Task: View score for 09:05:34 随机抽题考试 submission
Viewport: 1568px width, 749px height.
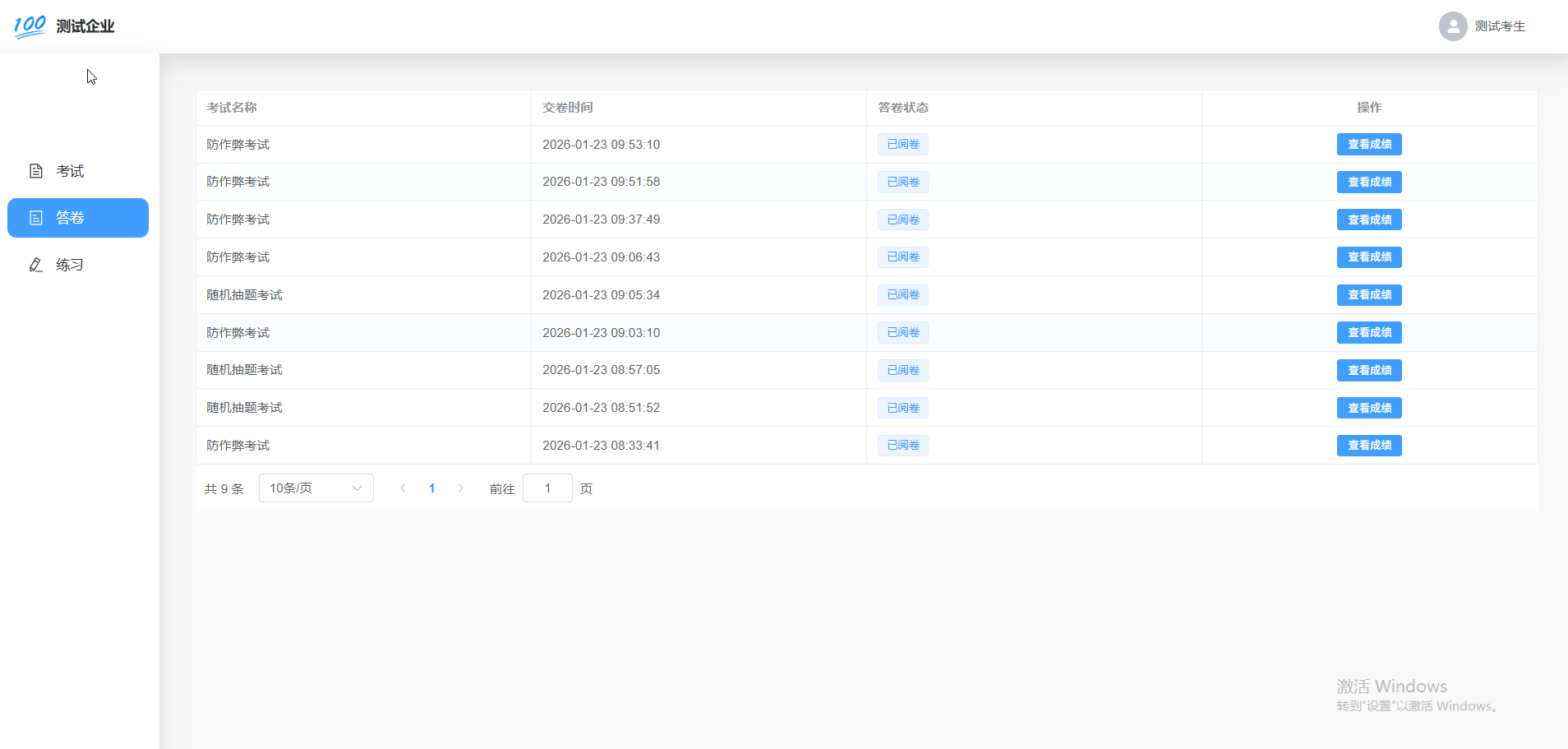Action: point(1369,295)
